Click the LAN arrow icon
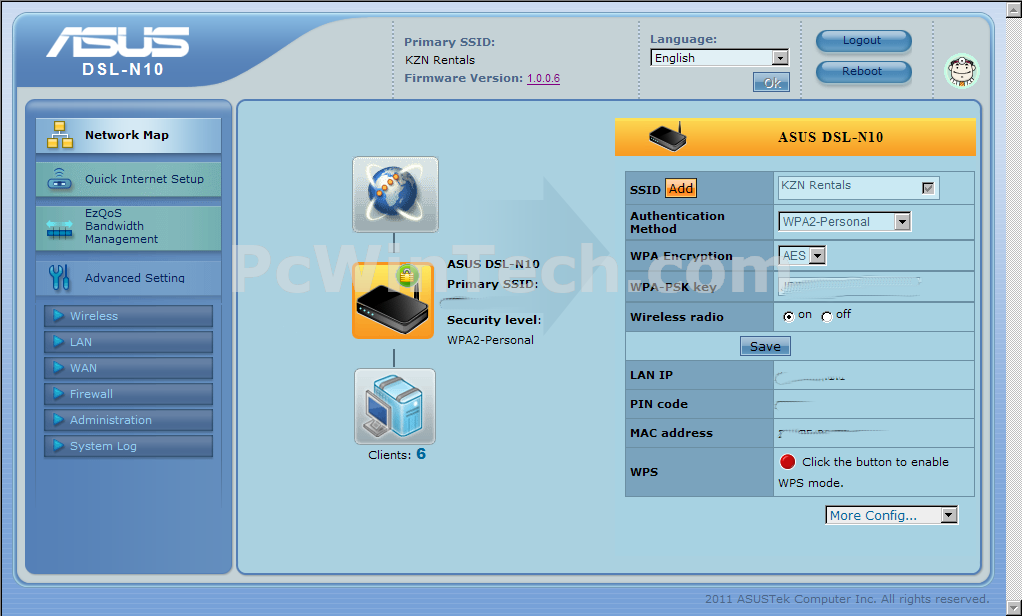1022x616 pixels. click(58, 342)
